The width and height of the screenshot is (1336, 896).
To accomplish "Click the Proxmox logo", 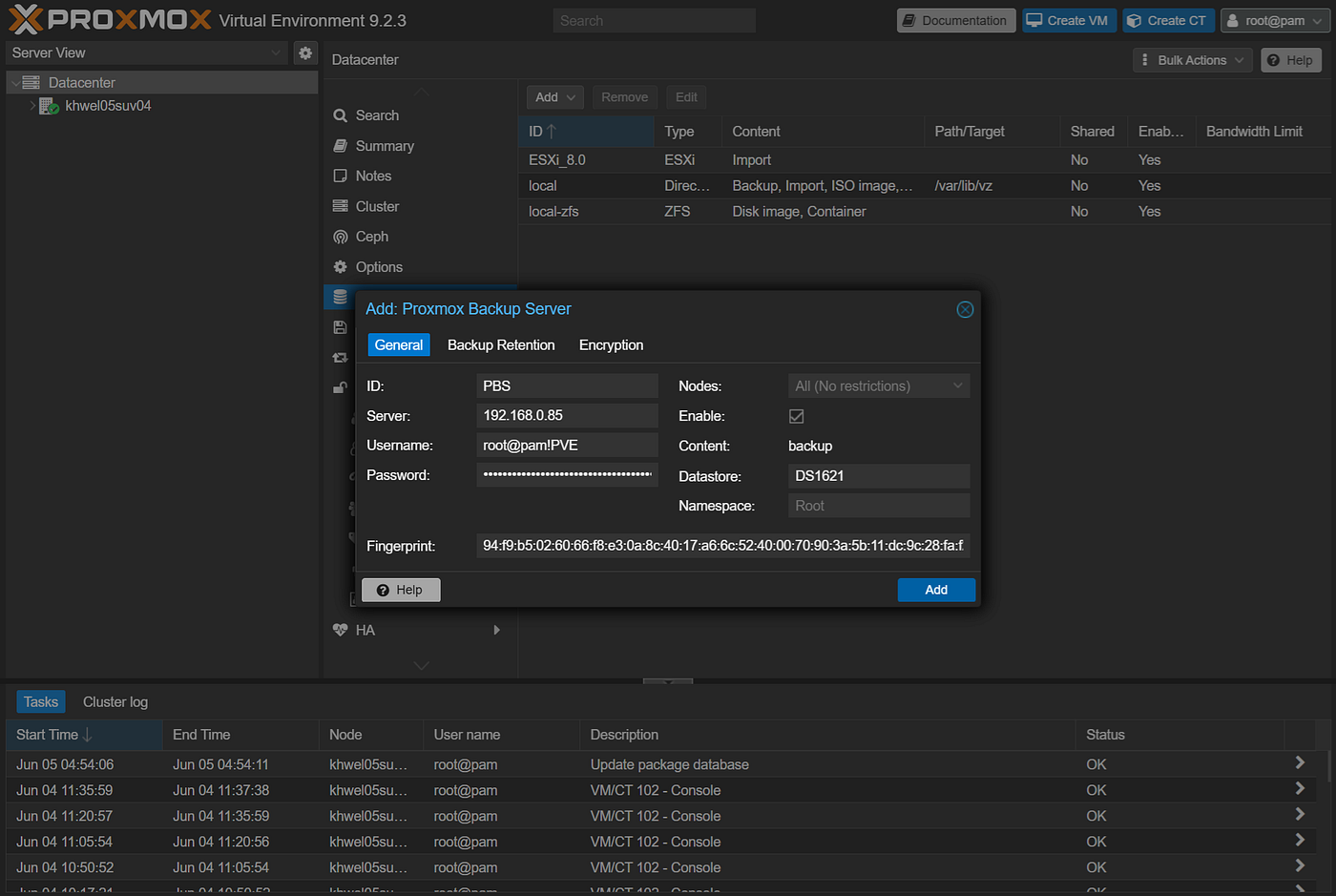I will click(x=110, y=19).
